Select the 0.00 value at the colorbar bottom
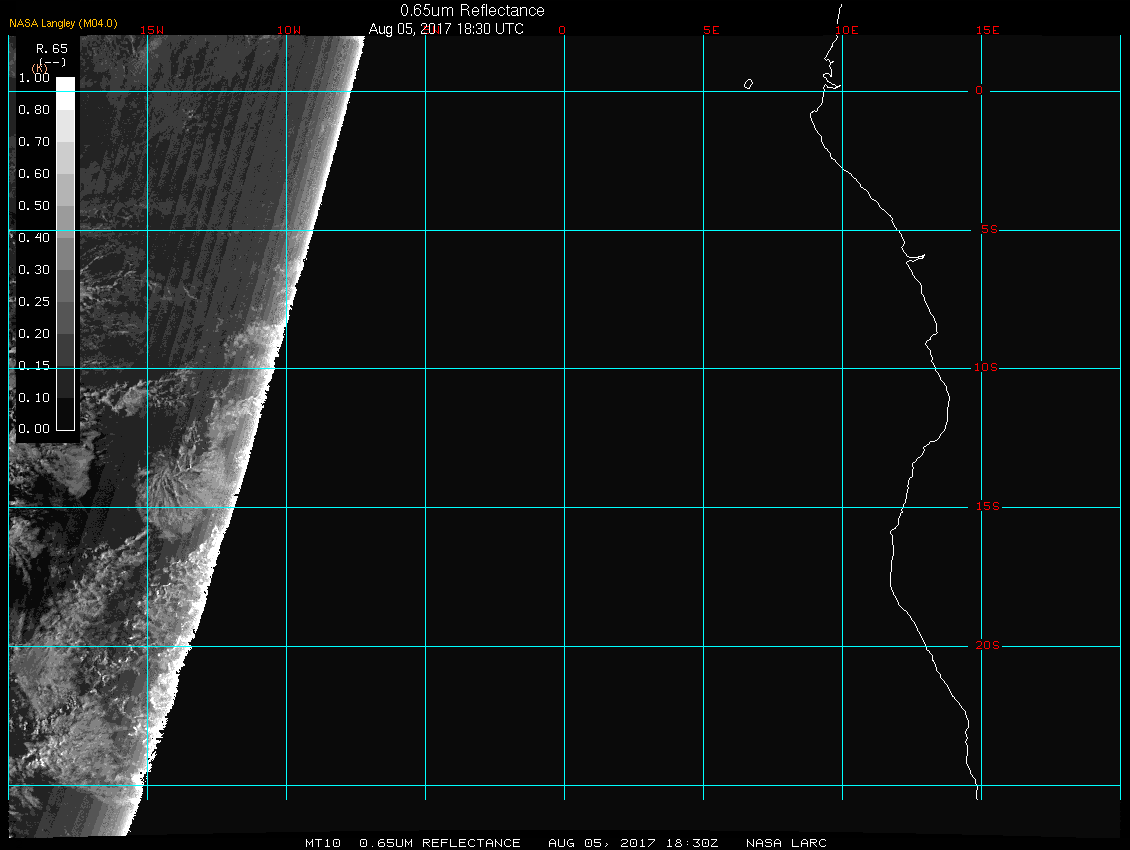1130x850 pixels. point(34,429)
